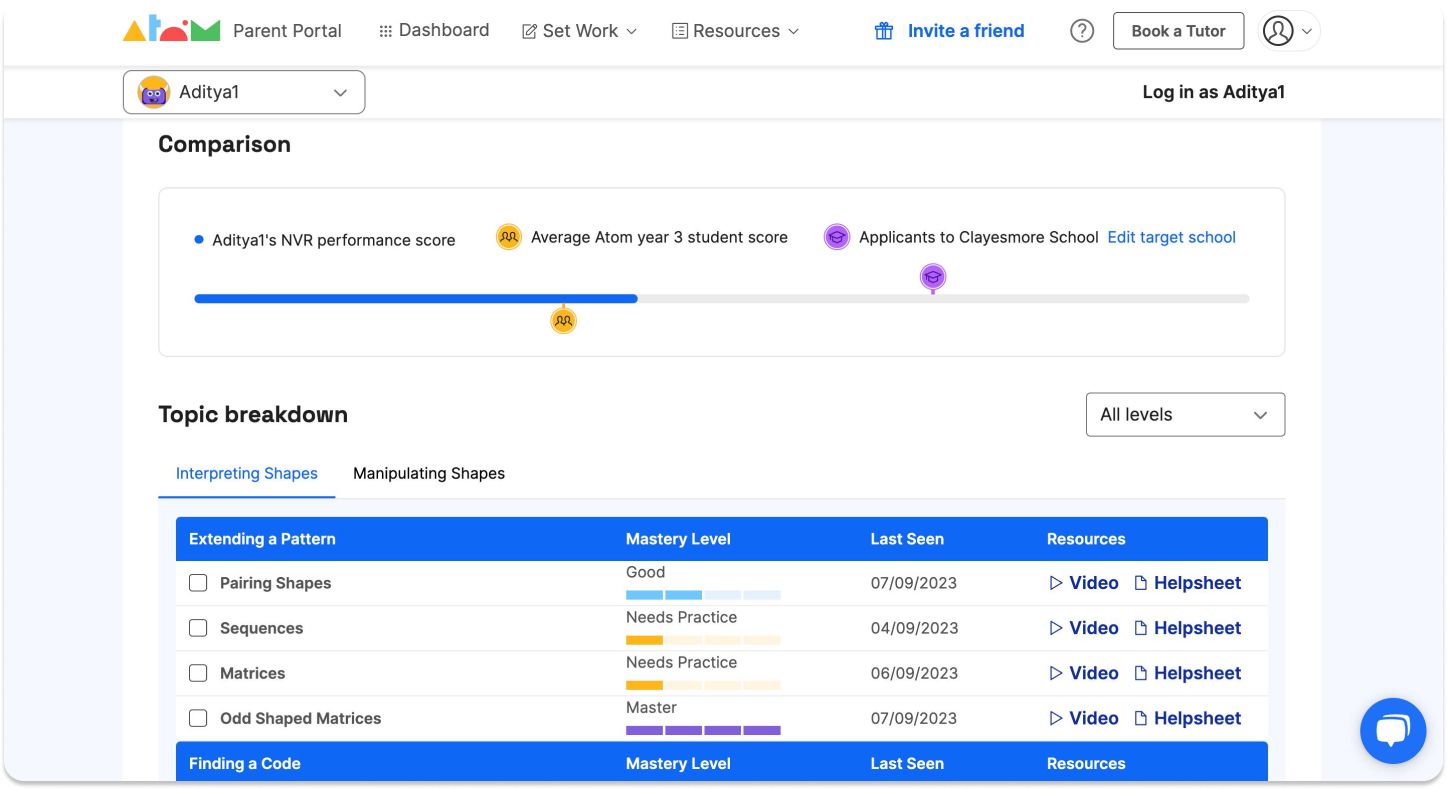This screenshot has width=1447, height=789.
Task: Click the Atom logo in top navigation
Action: click(171, 30)
